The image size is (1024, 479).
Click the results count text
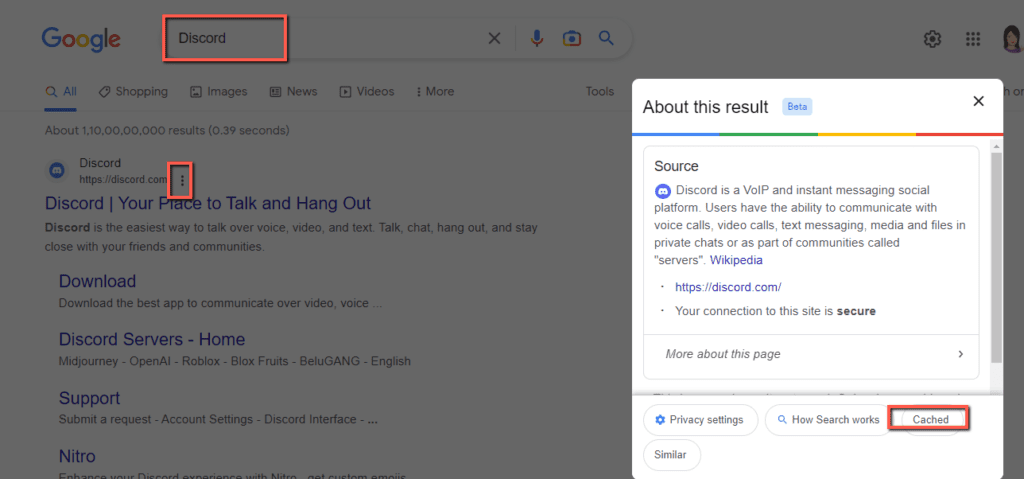pos(167,131)
